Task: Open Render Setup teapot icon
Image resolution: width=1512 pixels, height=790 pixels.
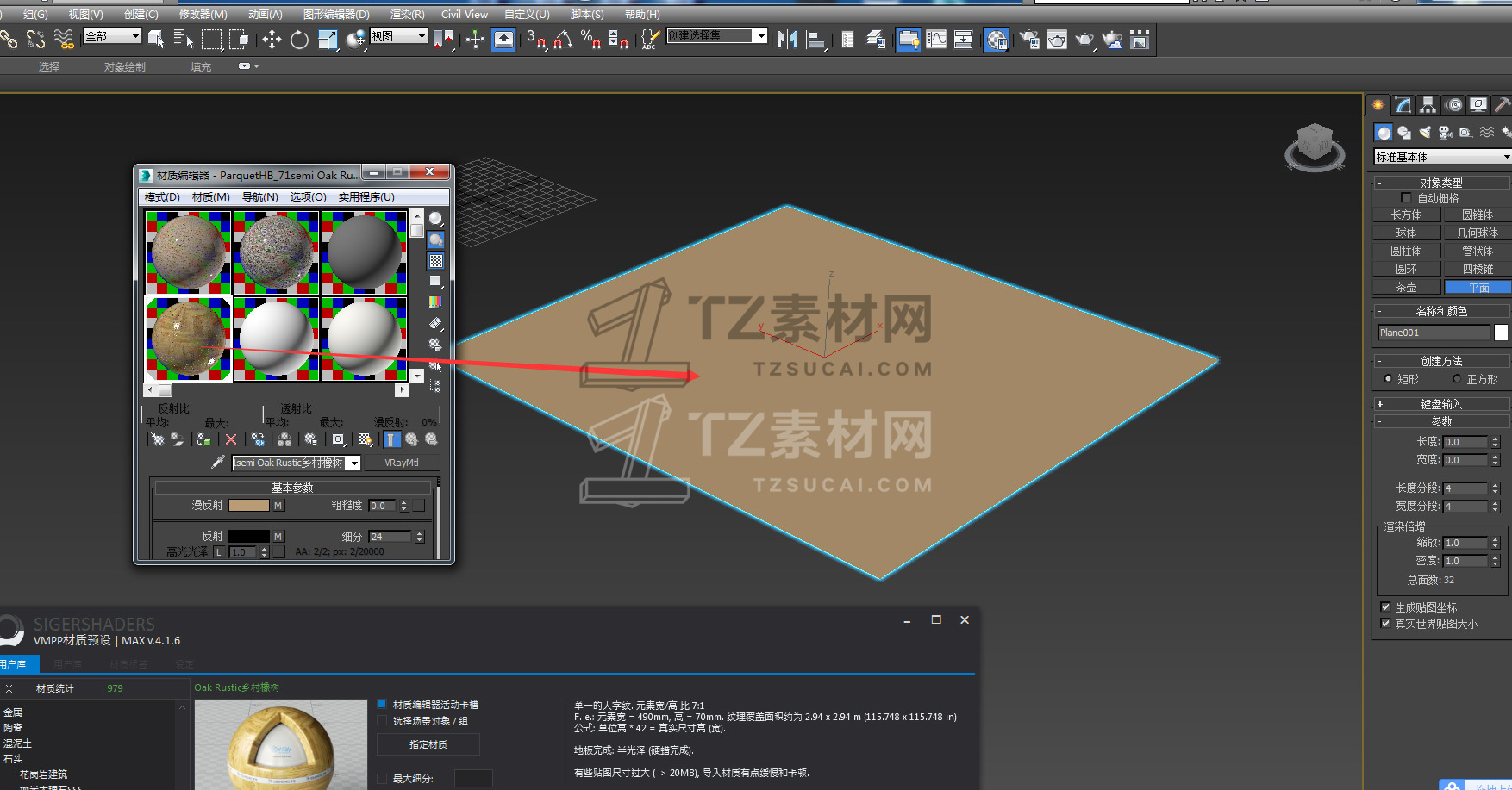Action: pos(1029,40)
